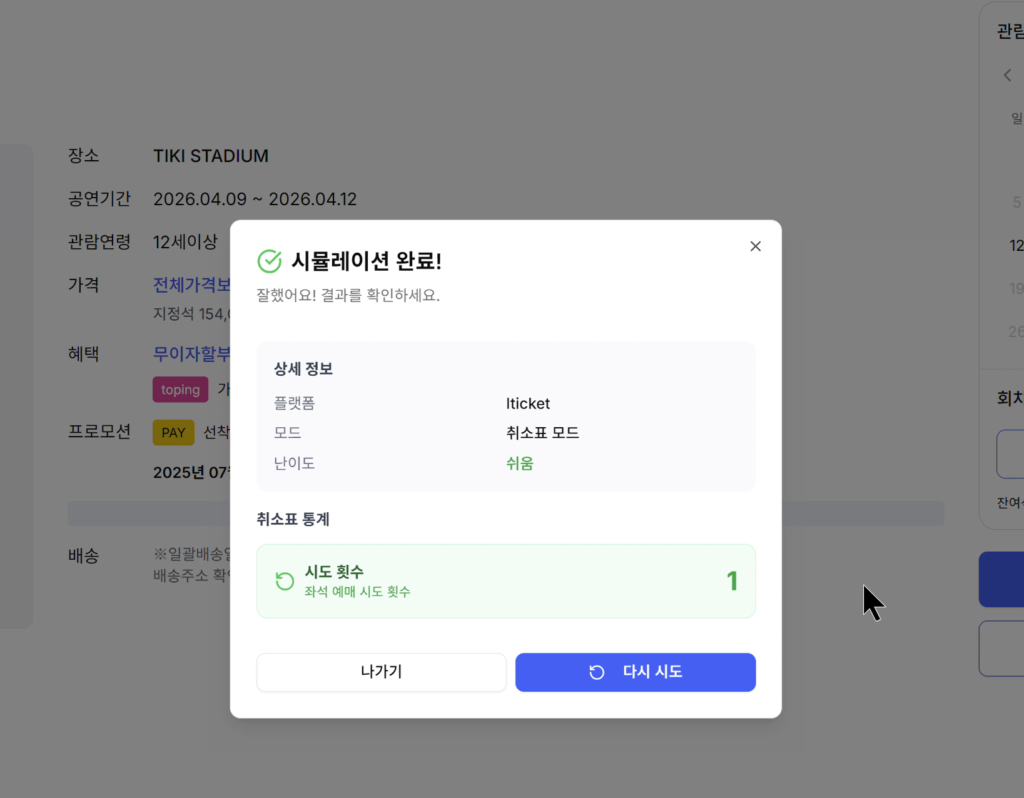The image size is (1024, 798).
Task: Open the 전체가격보기 price link
Action: click(192, 284)
